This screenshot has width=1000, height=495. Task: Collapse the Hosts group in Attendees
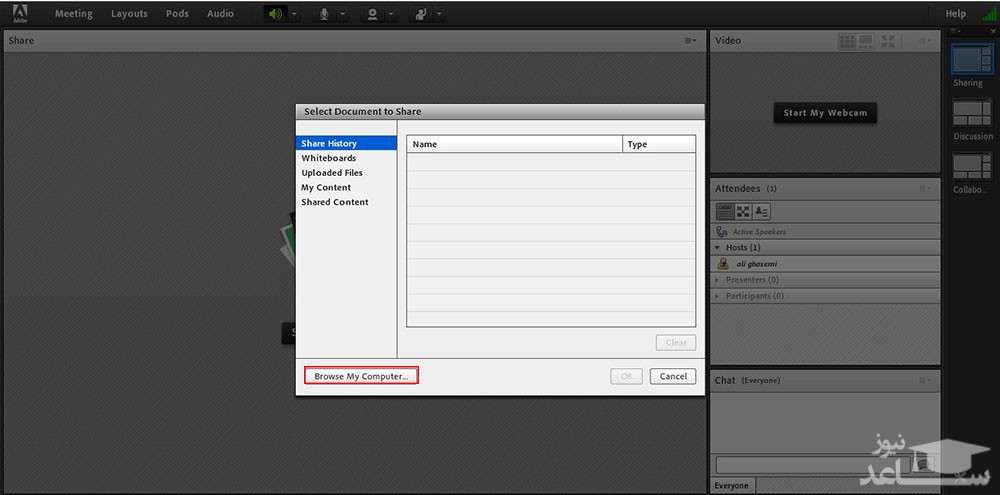pyautogui.click(x=718, y=247)
